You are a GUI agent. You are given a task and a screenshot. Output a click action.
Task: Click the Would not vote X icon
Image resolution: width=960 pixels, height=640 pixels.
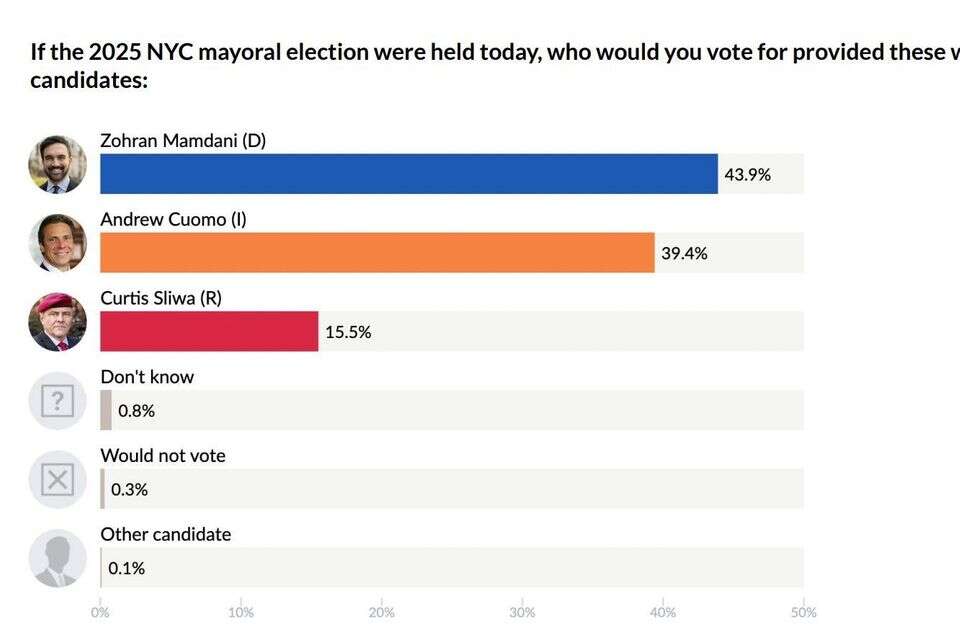[57, 480]
